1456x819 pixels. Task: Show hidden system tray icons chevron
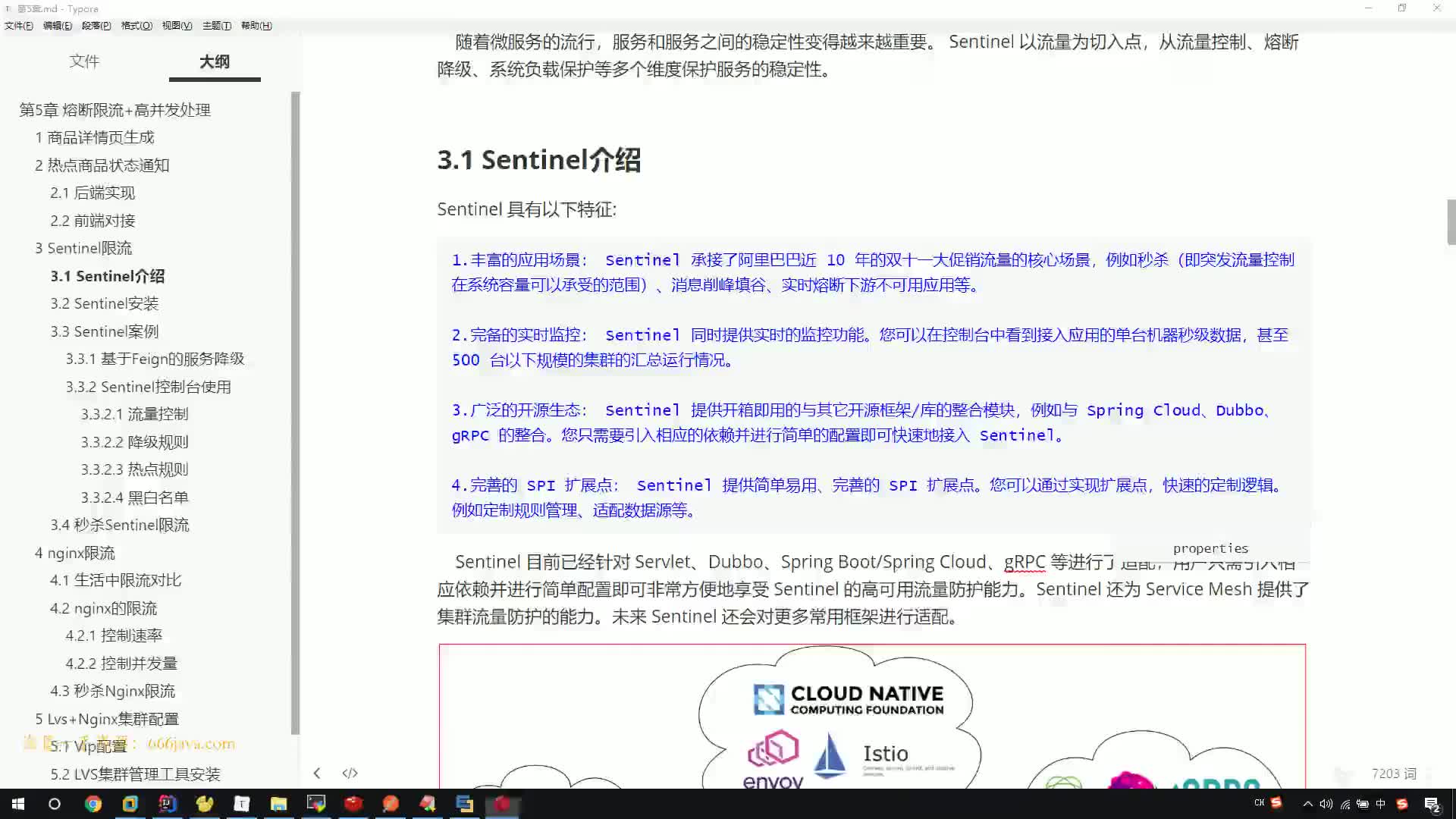(x=1307, y=804)
